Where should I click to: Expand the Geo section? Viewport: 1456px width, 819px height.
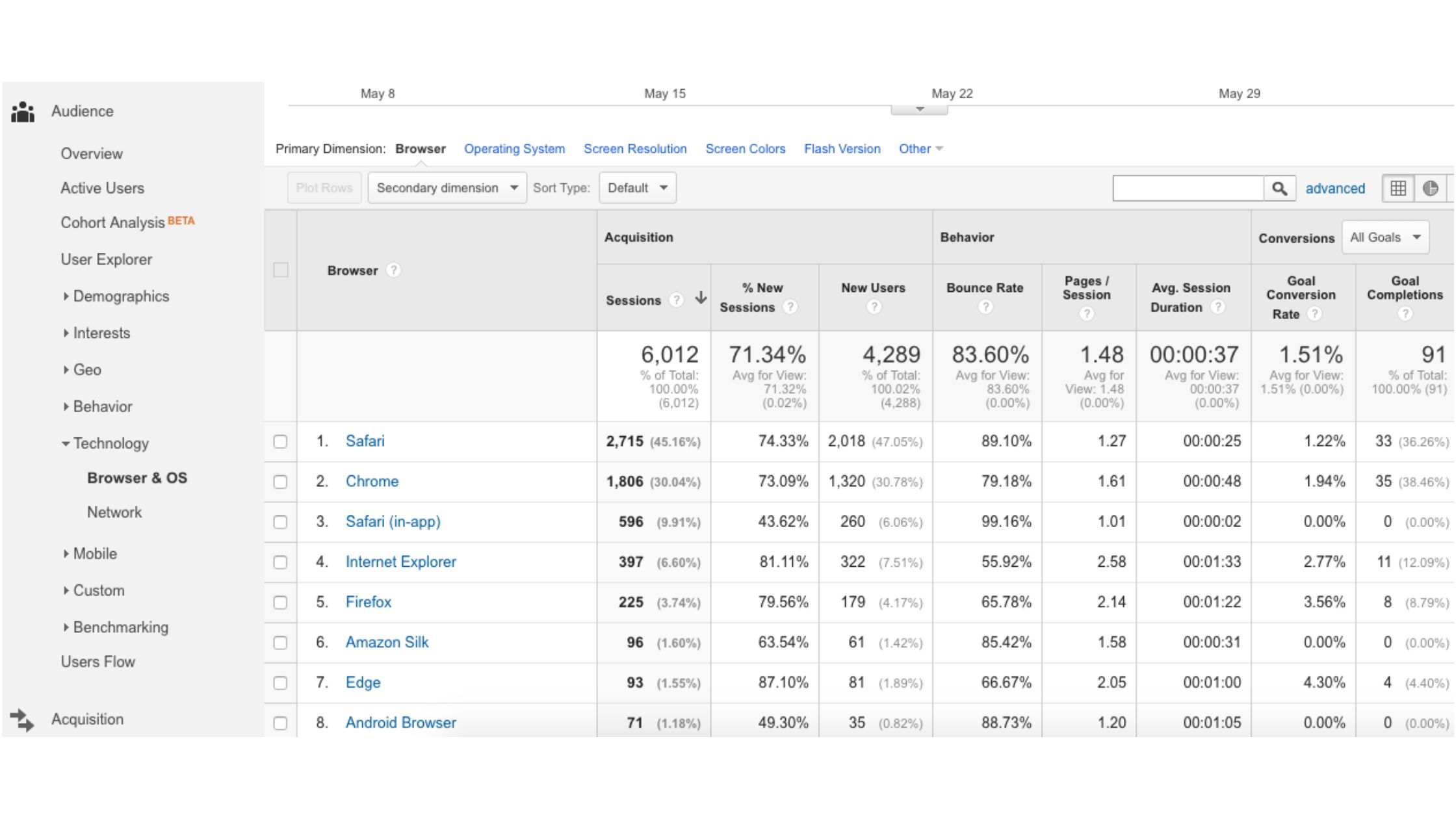[82, 370]
